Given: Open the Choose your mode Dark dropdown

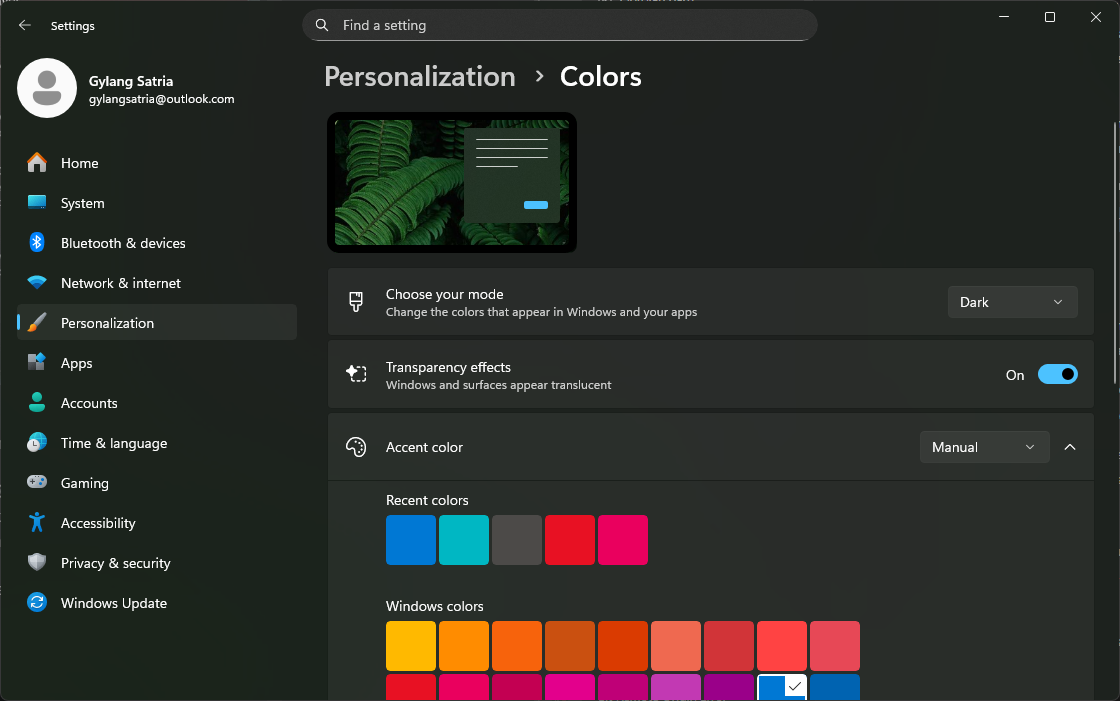Looking at the screenshot, I should (x=1012, y=302).
